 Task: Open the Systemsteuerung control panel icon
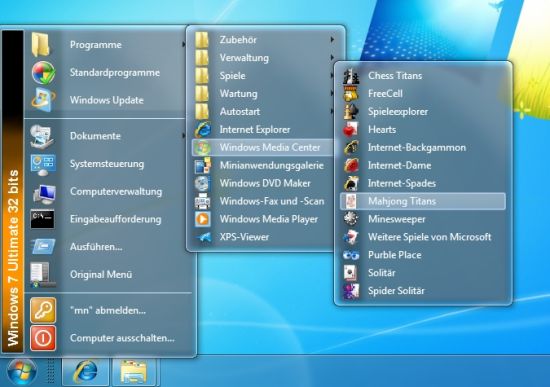[43, 164]
